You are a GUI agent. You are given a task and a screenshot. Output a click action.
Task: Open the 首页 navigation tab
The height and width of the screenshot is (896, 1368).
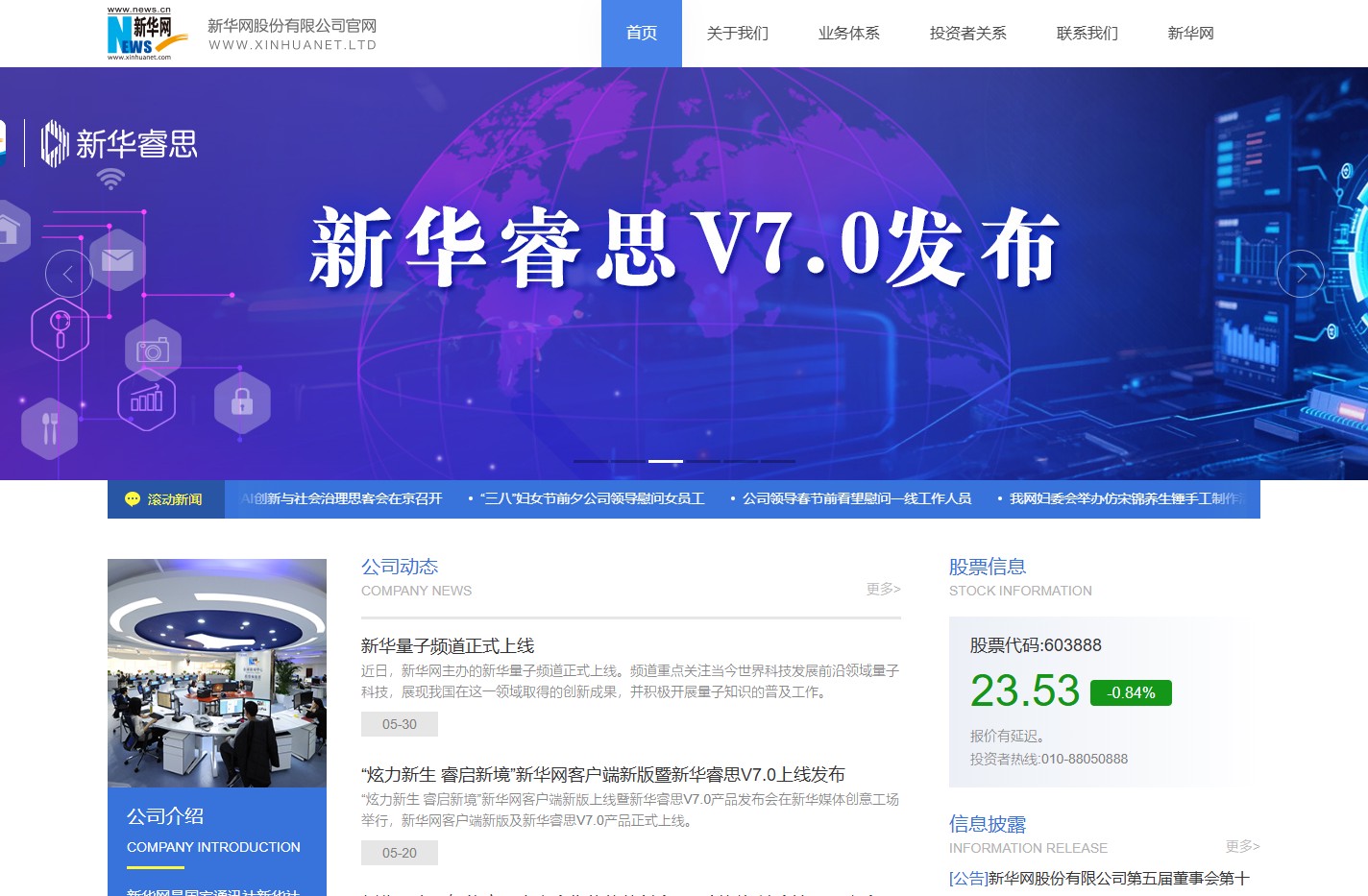(642, 34)
